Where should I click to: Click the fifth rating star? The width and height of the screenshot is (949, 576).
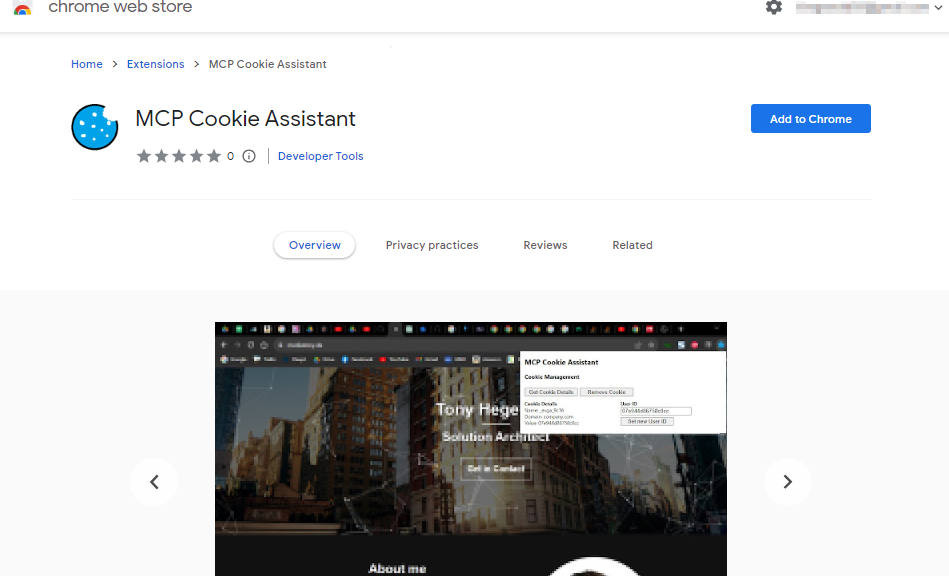(214, 156)
